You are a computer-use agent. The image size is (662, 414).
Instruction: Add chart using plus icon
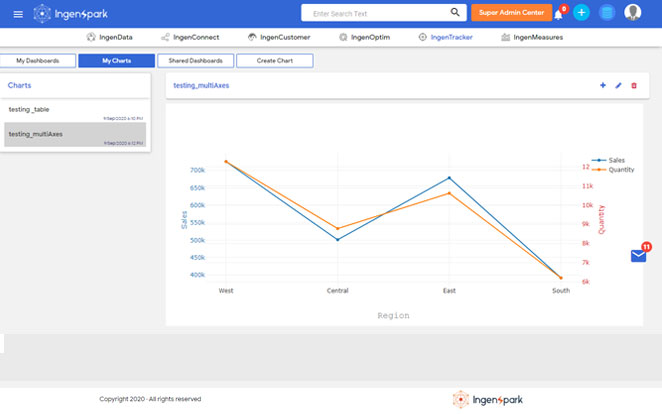click(x=602, y=86)
